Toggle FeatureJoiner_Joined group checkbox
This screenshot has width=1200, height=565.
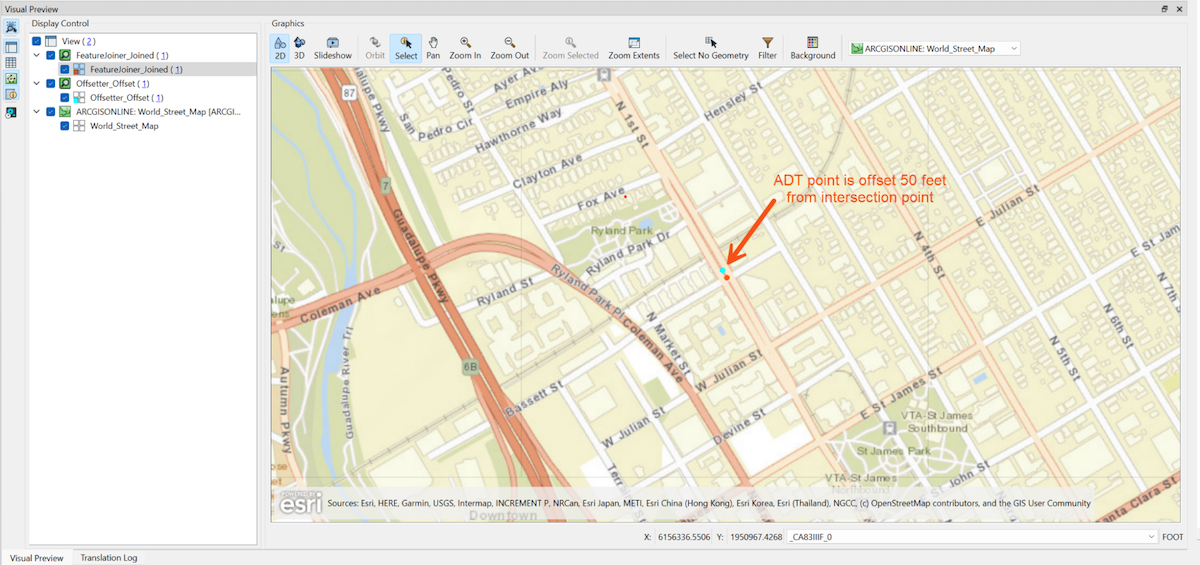click(51, 55)
